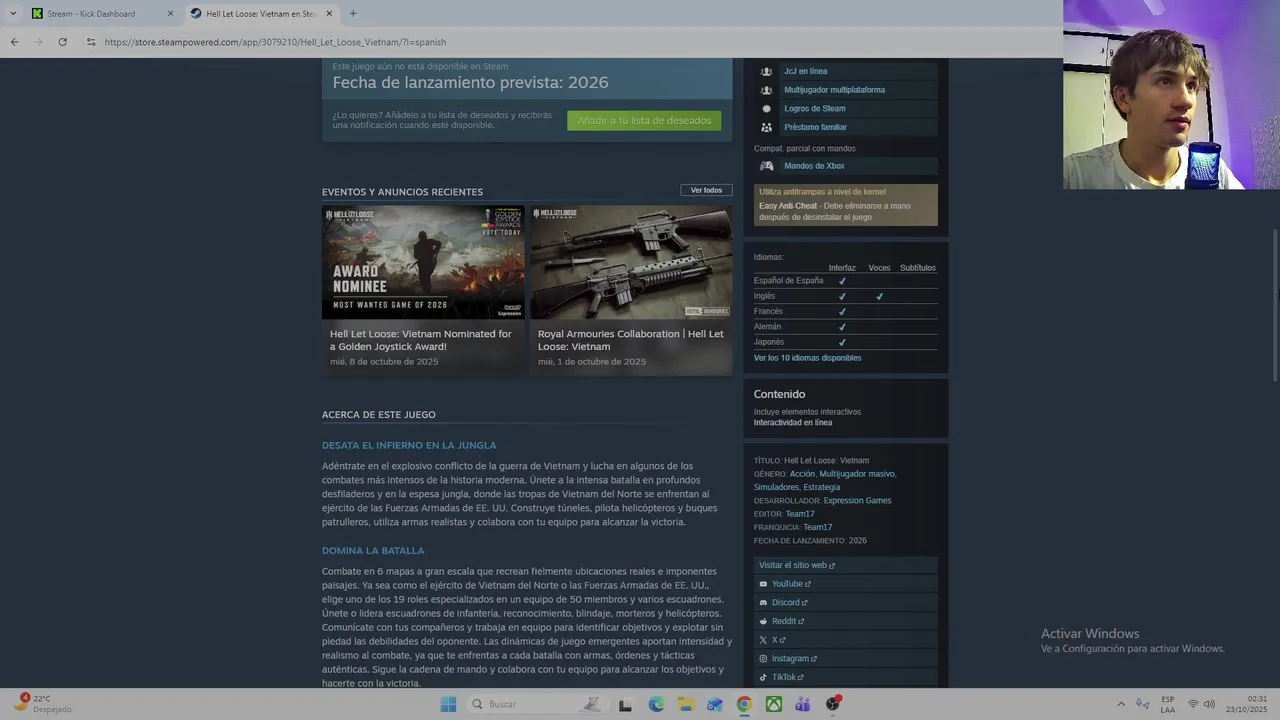Click the Estrategia genre link
The width and height of the screenshot is (1280, 720).
[x=822, y=487]
